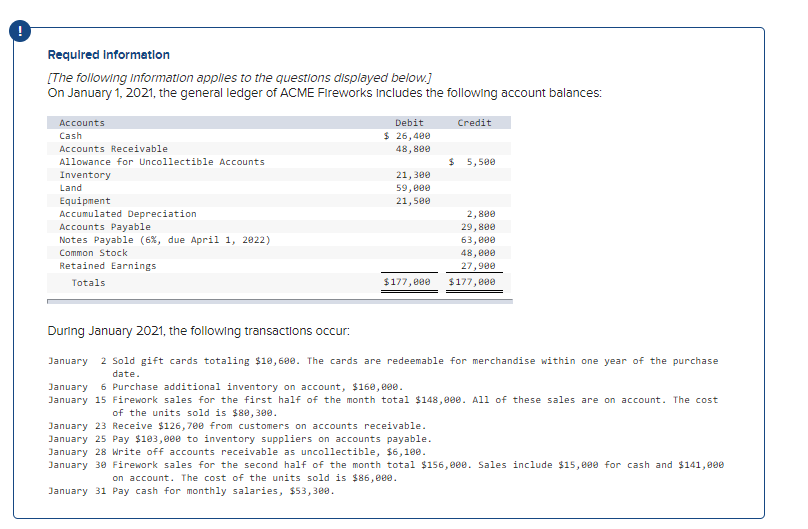
Task: Click Common Stock credit 48,000
Action: pyautogui.click(x=478, y=252)
